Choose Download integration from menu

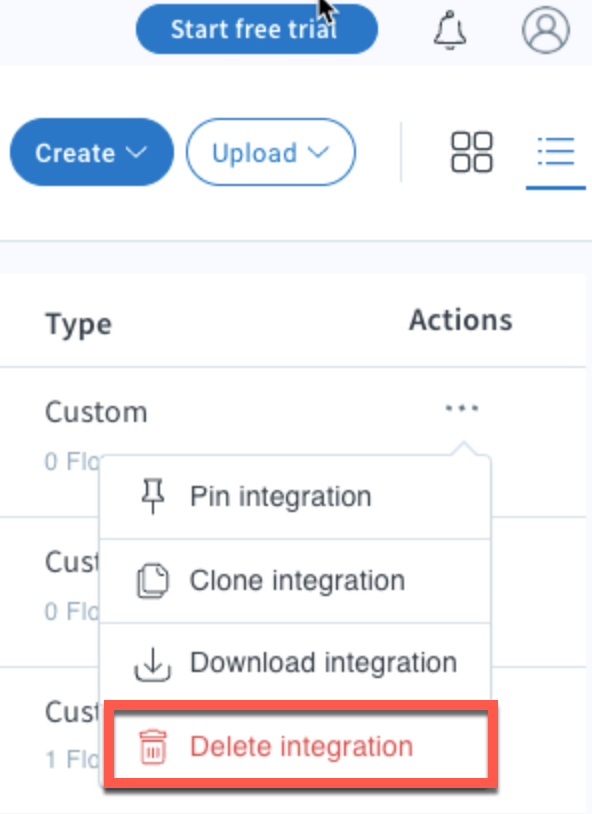(x=295, y=664)
